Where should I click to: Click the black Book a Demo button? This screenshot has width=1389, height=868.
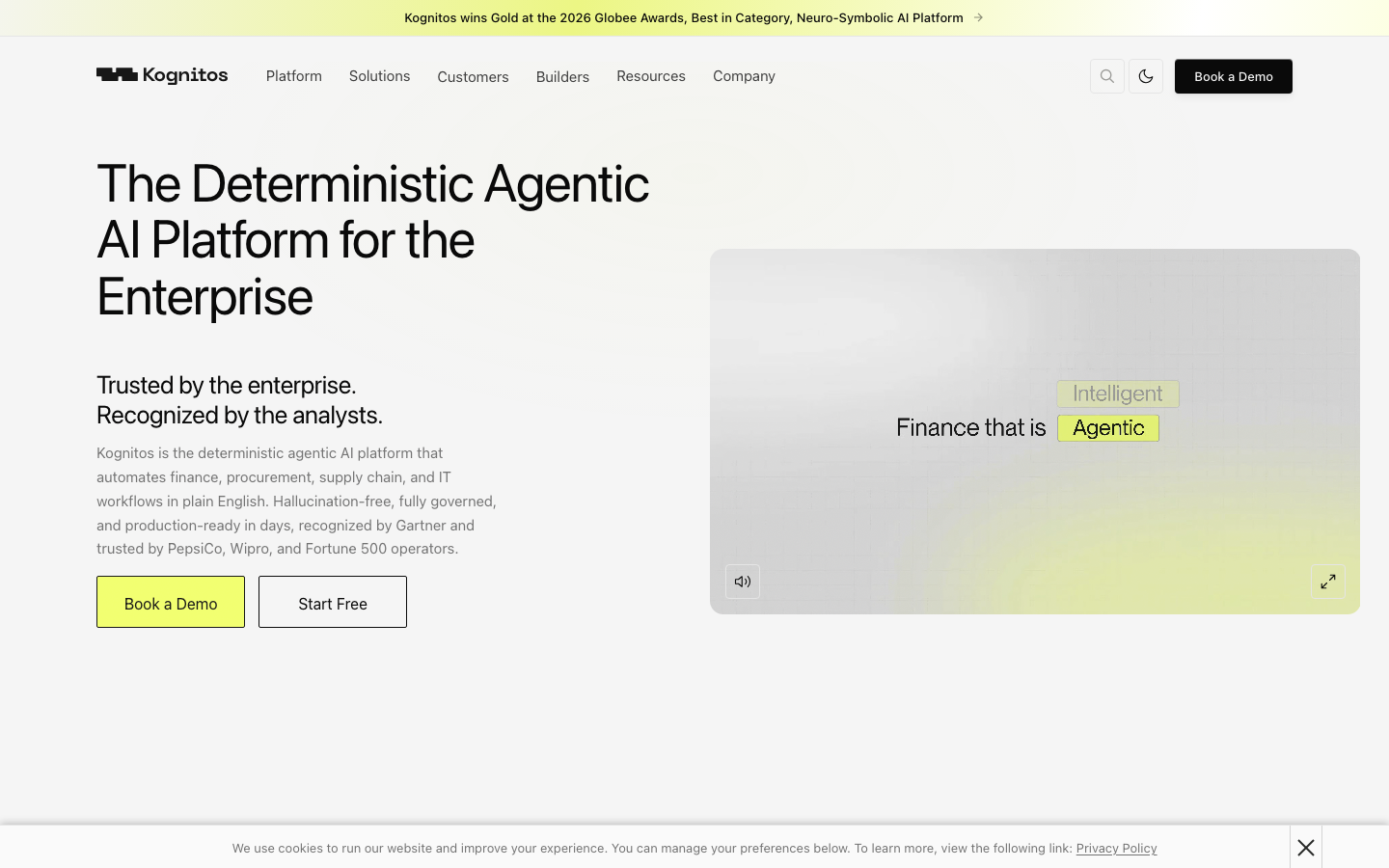pos(1234,76)
